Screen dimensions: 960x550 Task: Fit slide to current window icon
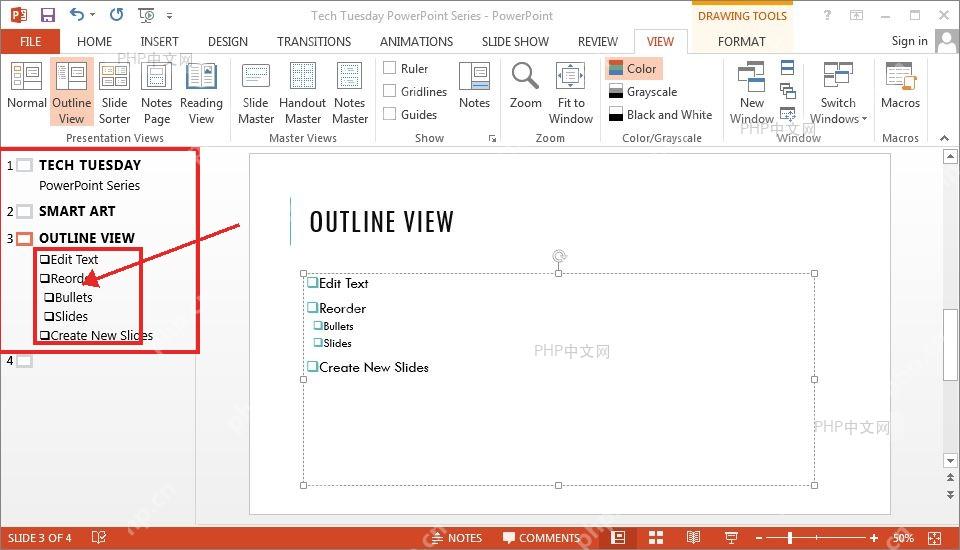pos(934,538)
